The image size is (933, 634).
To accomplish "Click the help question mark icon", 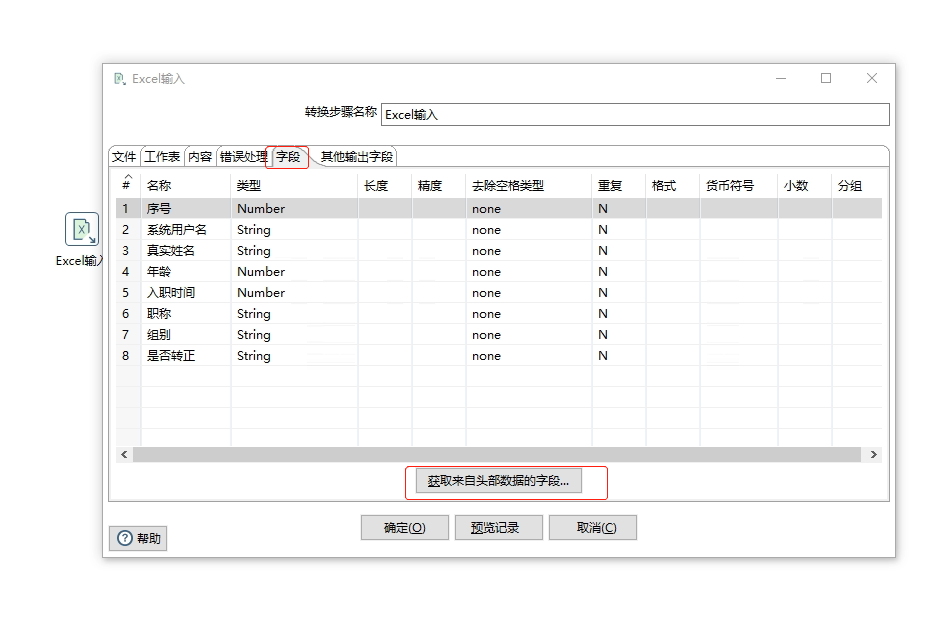I will [125, 538].
